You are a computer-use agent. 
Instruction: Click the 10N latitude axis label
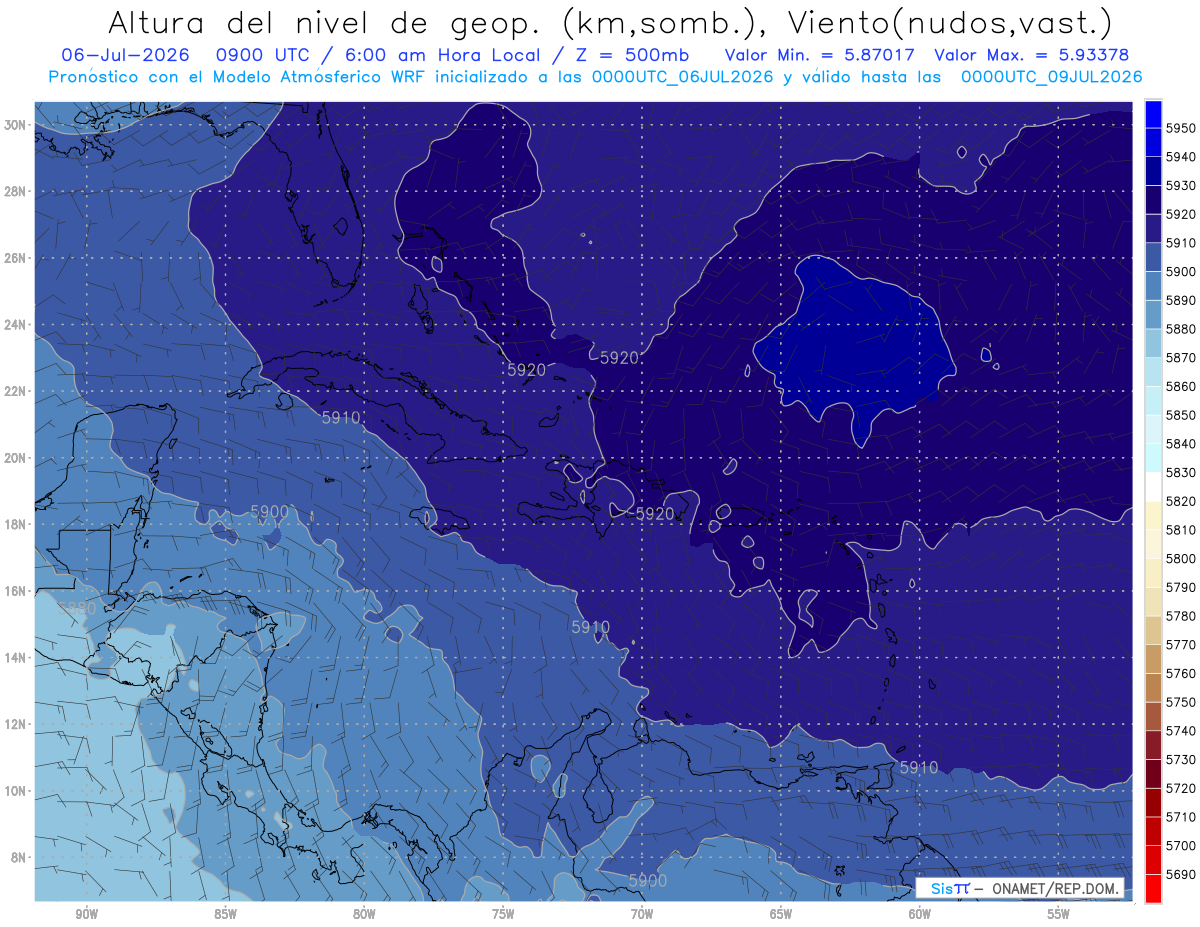coord(15,790)
